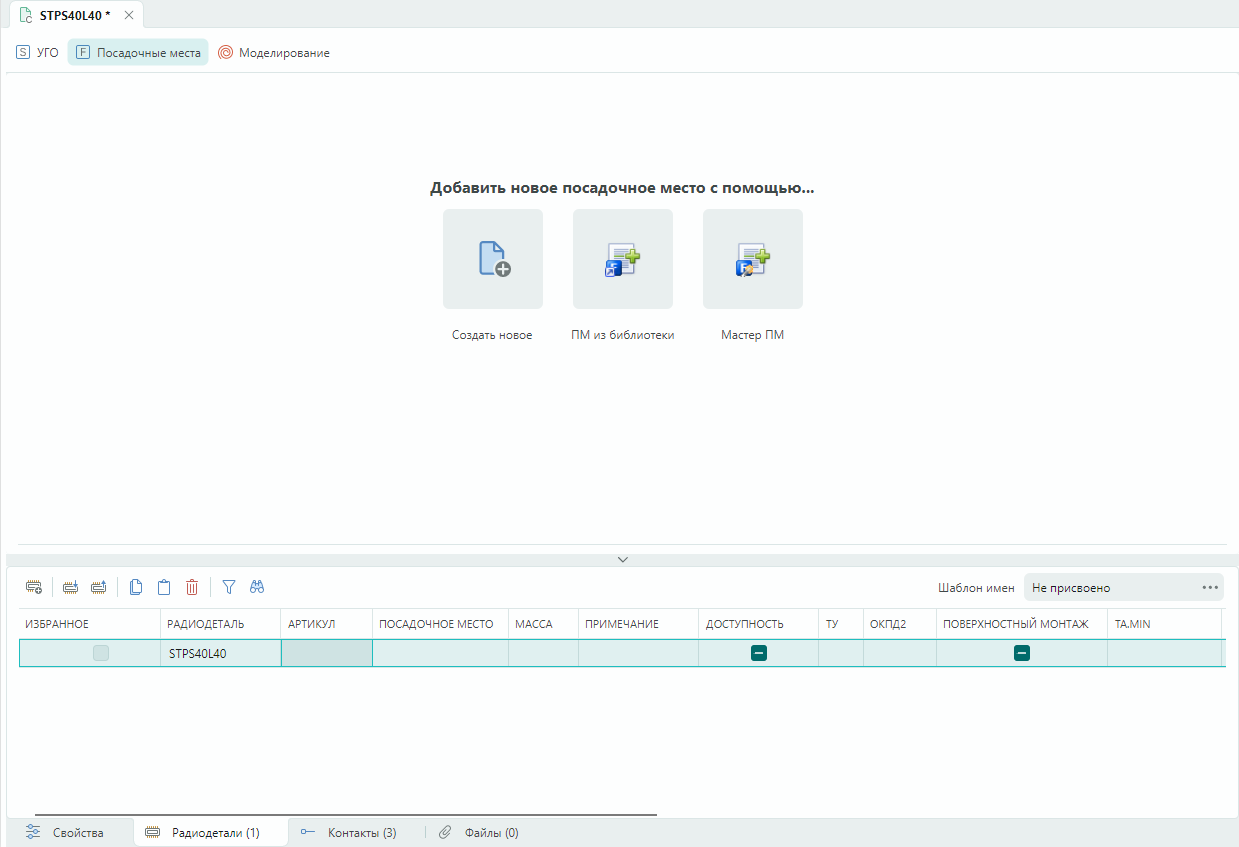Delete the selected component with trash icon
The image size is (1239, 847).
point(192,587)
